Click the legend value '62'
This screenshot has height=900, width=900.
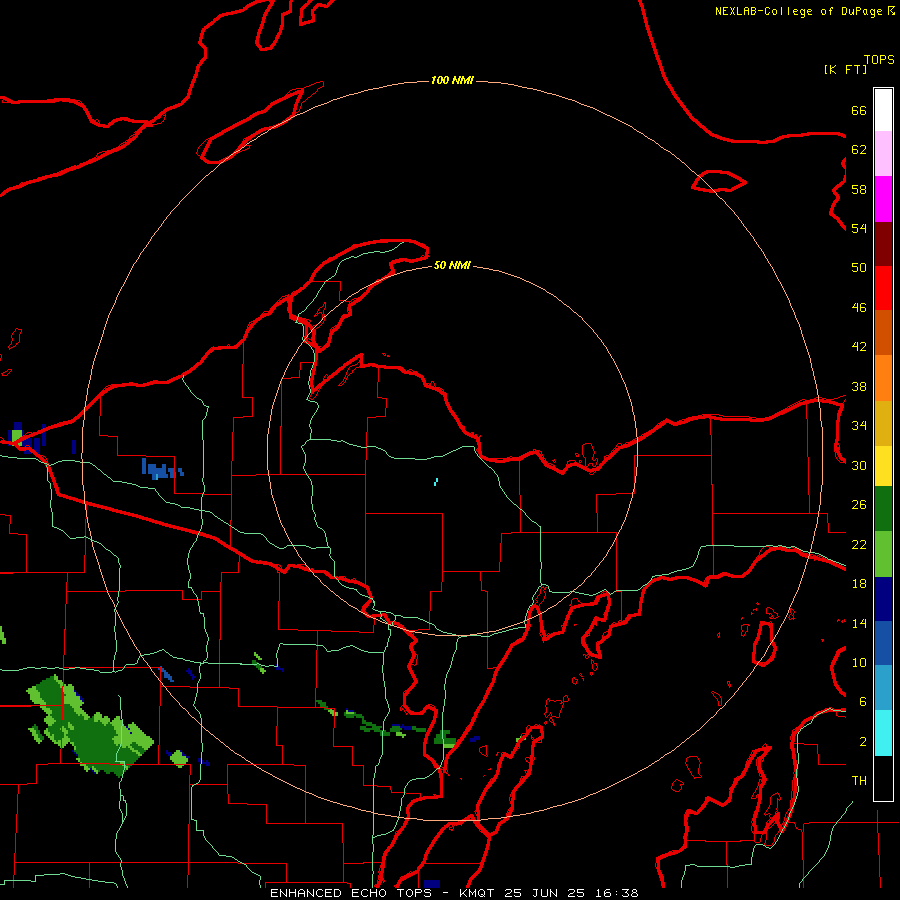[x=859, y=150]
